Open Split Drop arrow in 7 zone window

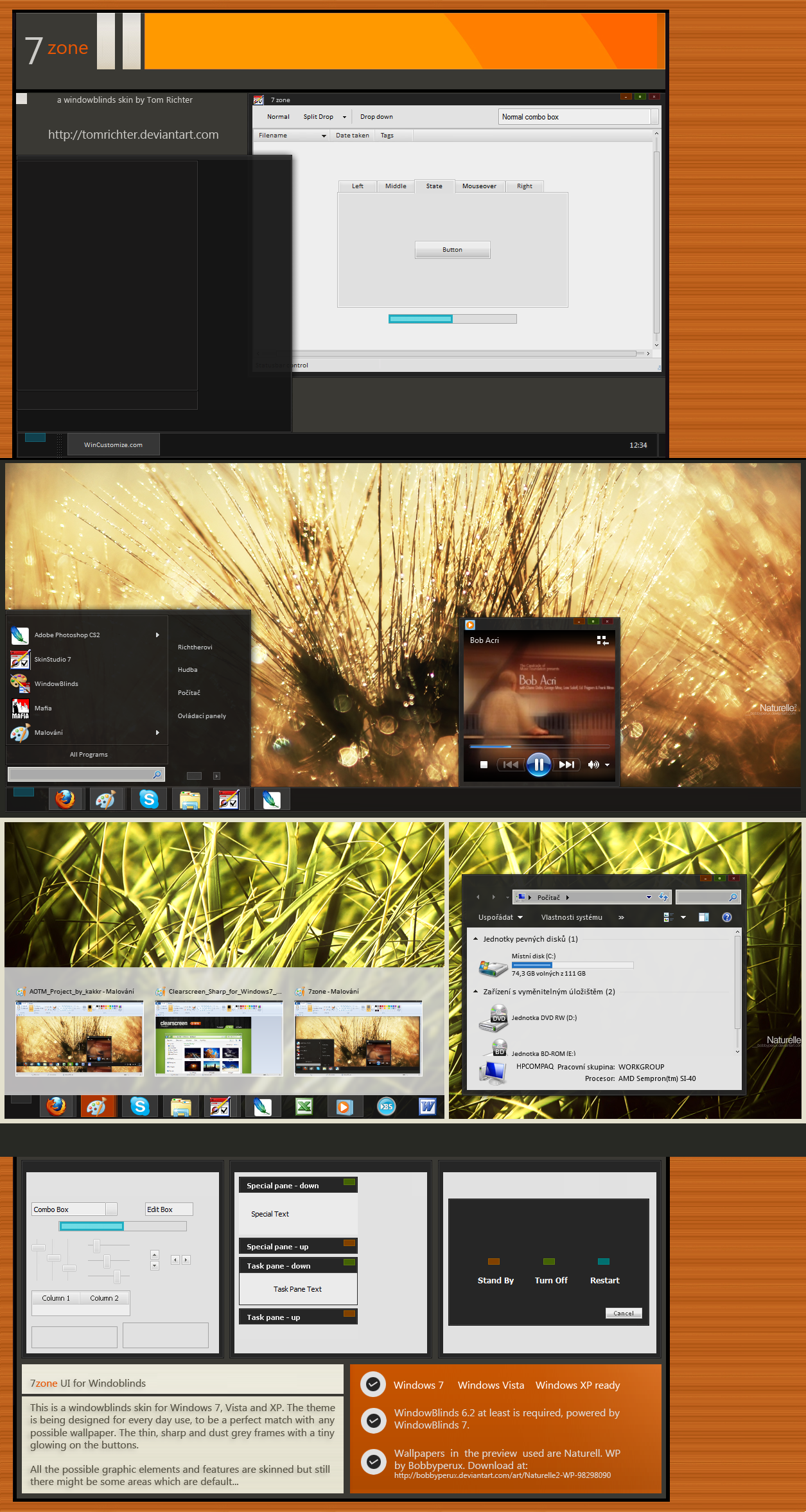pos(344,117)
